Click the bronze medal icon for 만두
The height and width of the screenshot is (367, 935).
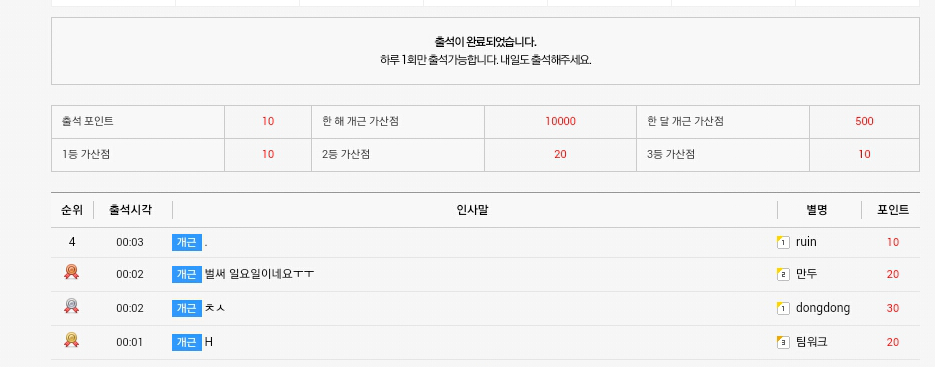[72, 273]
